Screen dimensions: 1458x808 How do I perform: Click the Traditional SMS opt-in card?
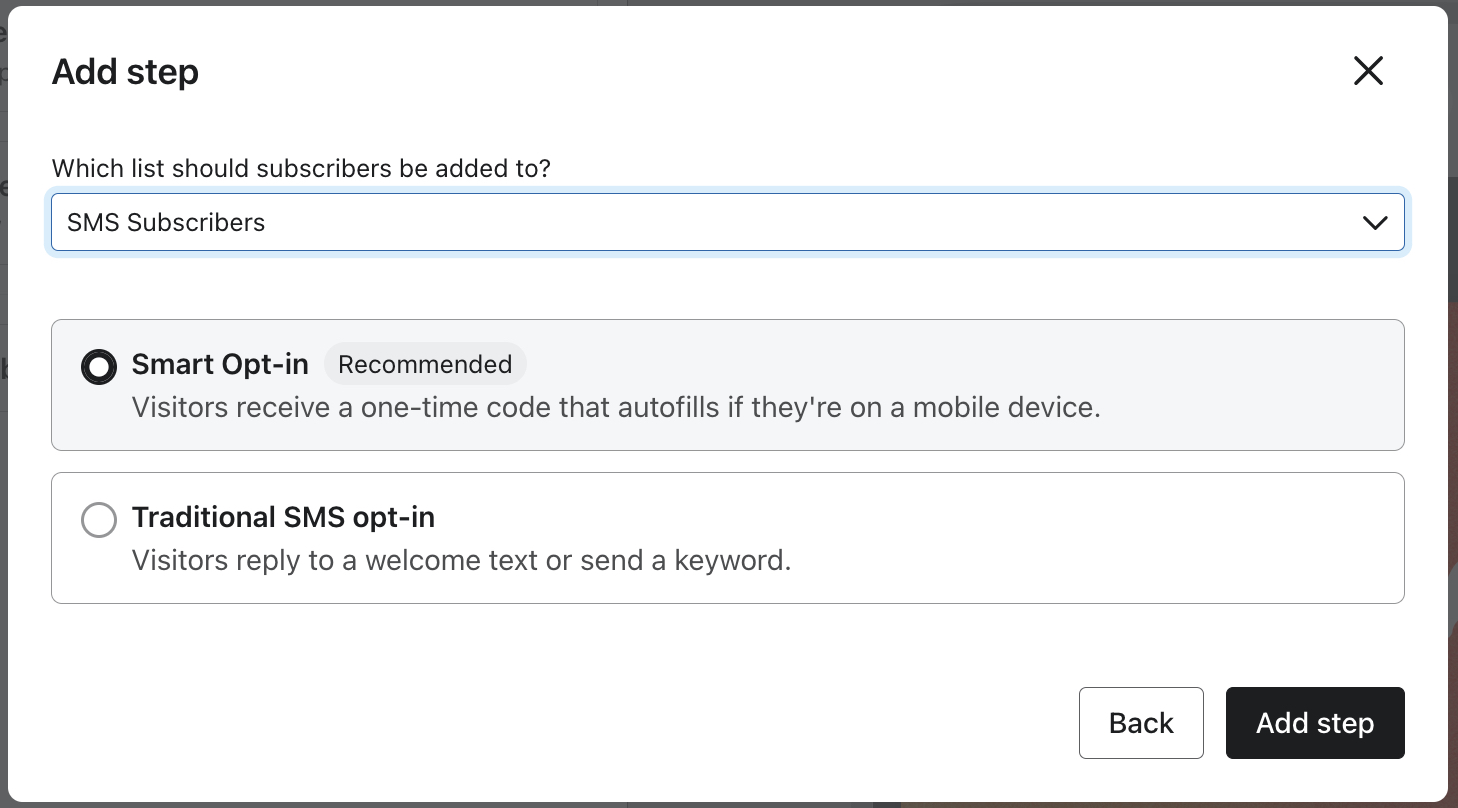coord(728,538)
